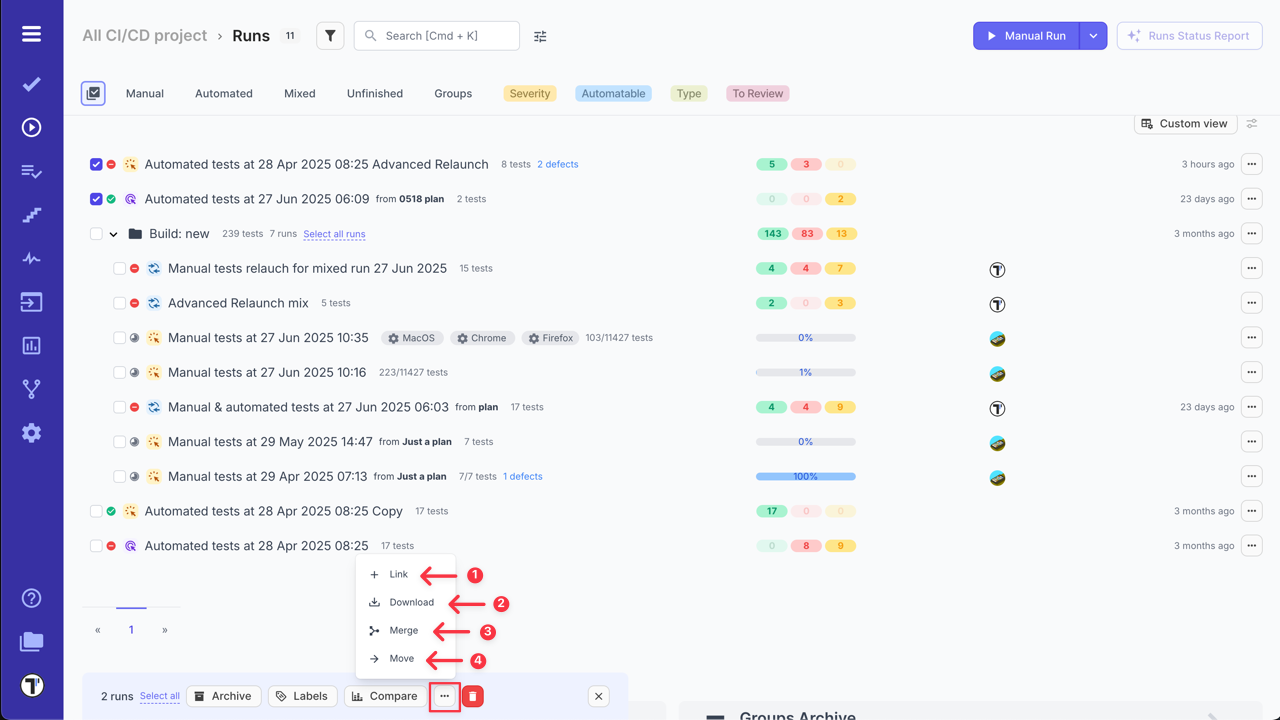
Task: Open the filter funnel icon next to Runs
Action: click(x=330, y=35)
